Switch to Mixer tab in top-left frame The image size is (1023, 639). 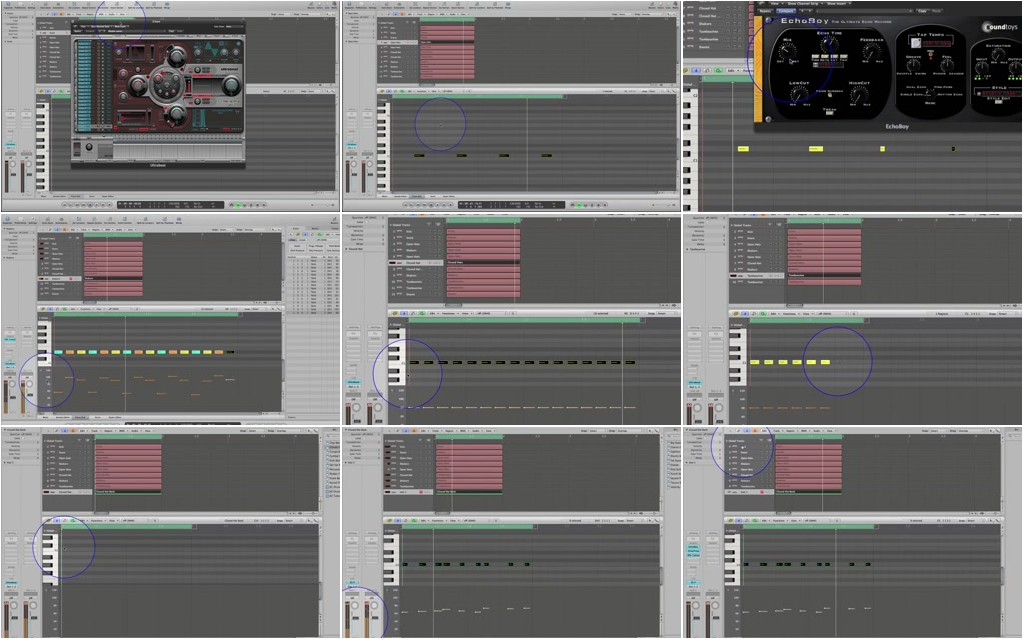click(x=44, y=196)
